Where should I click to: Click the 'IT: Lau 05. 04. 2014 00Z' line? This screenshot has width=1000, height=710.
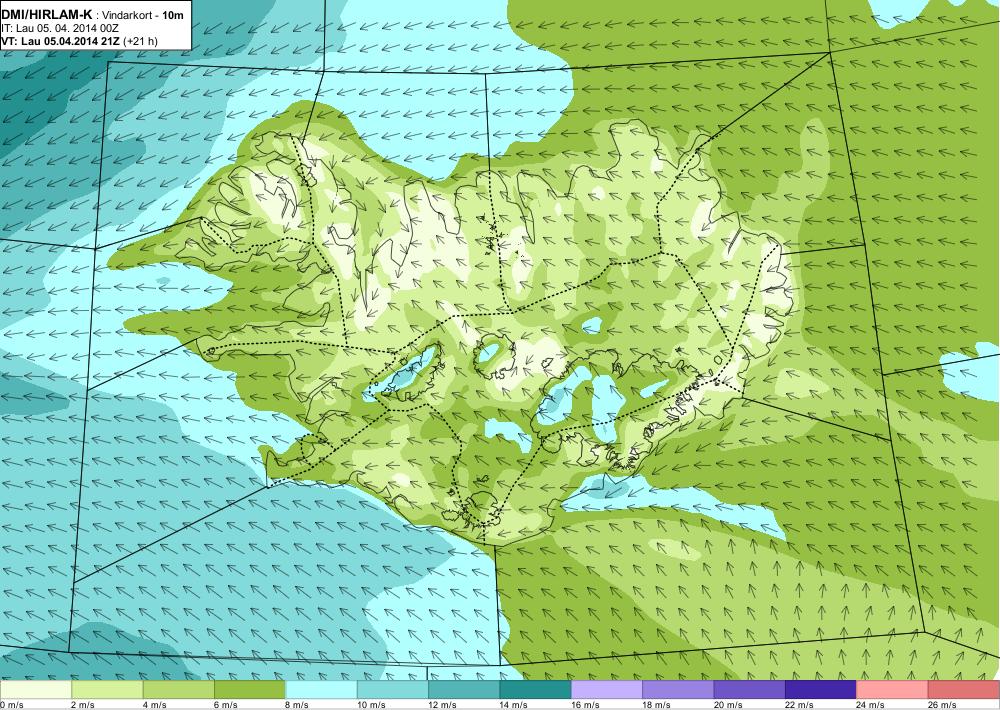tap(61, 29)
